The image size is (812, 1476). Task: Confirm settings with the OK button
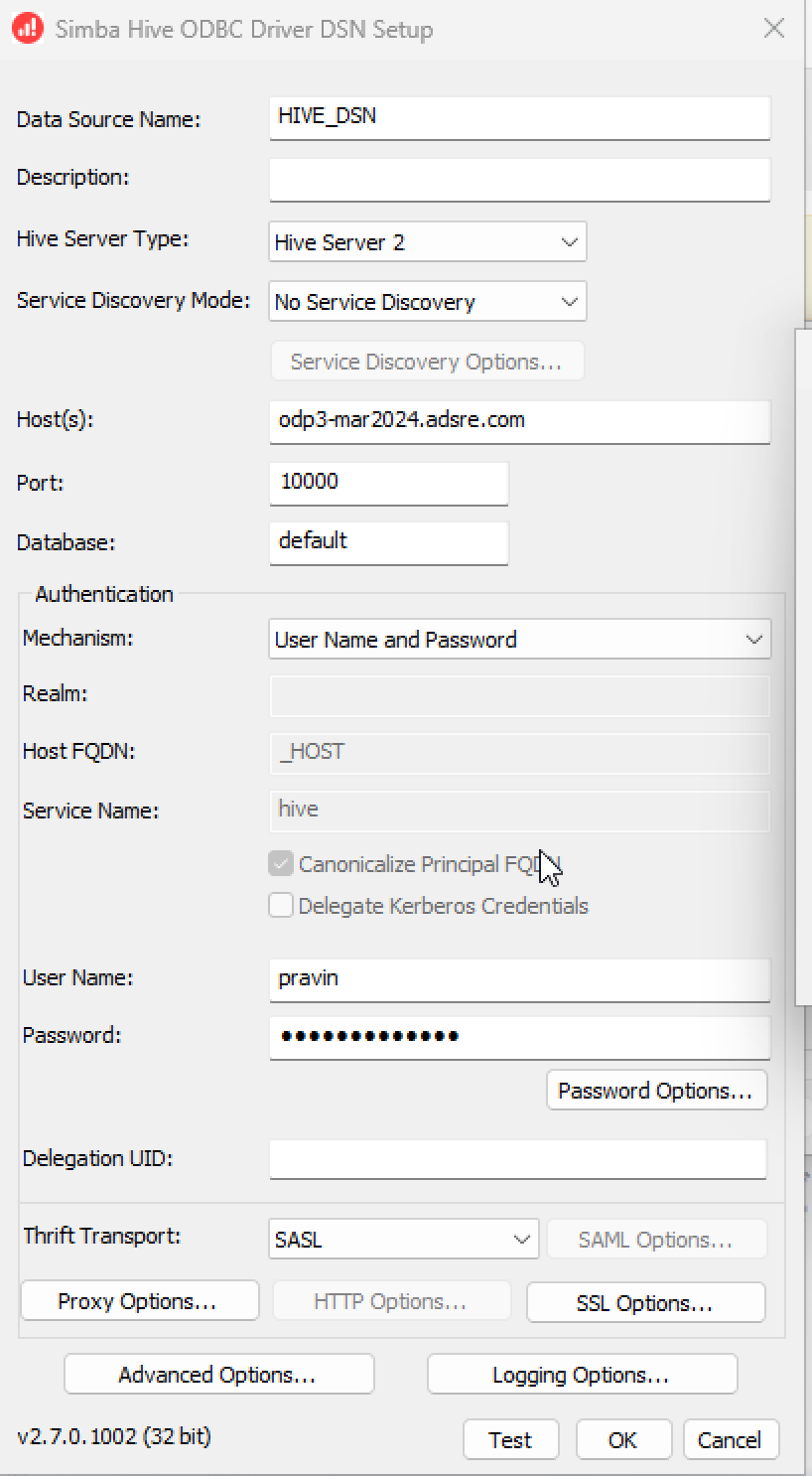tap(623, 1440)
